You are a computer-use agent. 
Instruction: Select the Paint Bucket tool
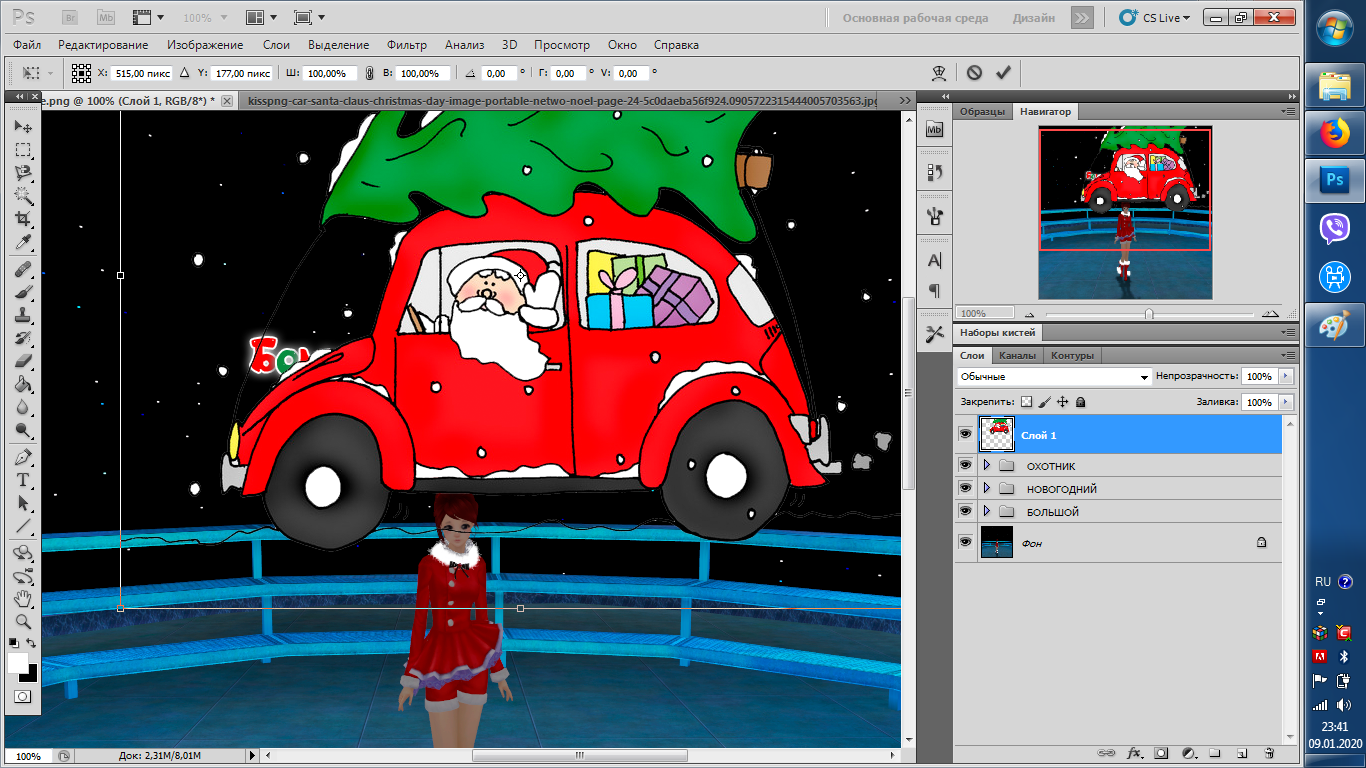tap(22, 385)
